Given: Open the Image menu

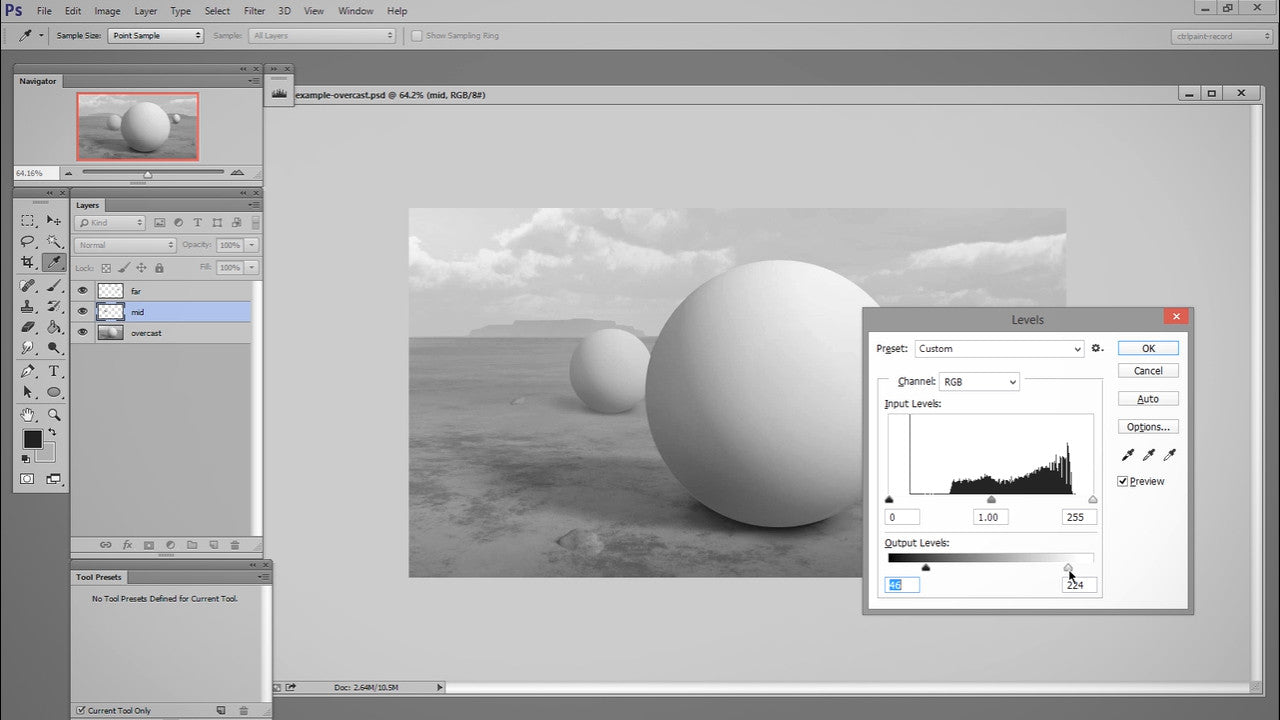Looking at the screenshot, I should 107,11.
